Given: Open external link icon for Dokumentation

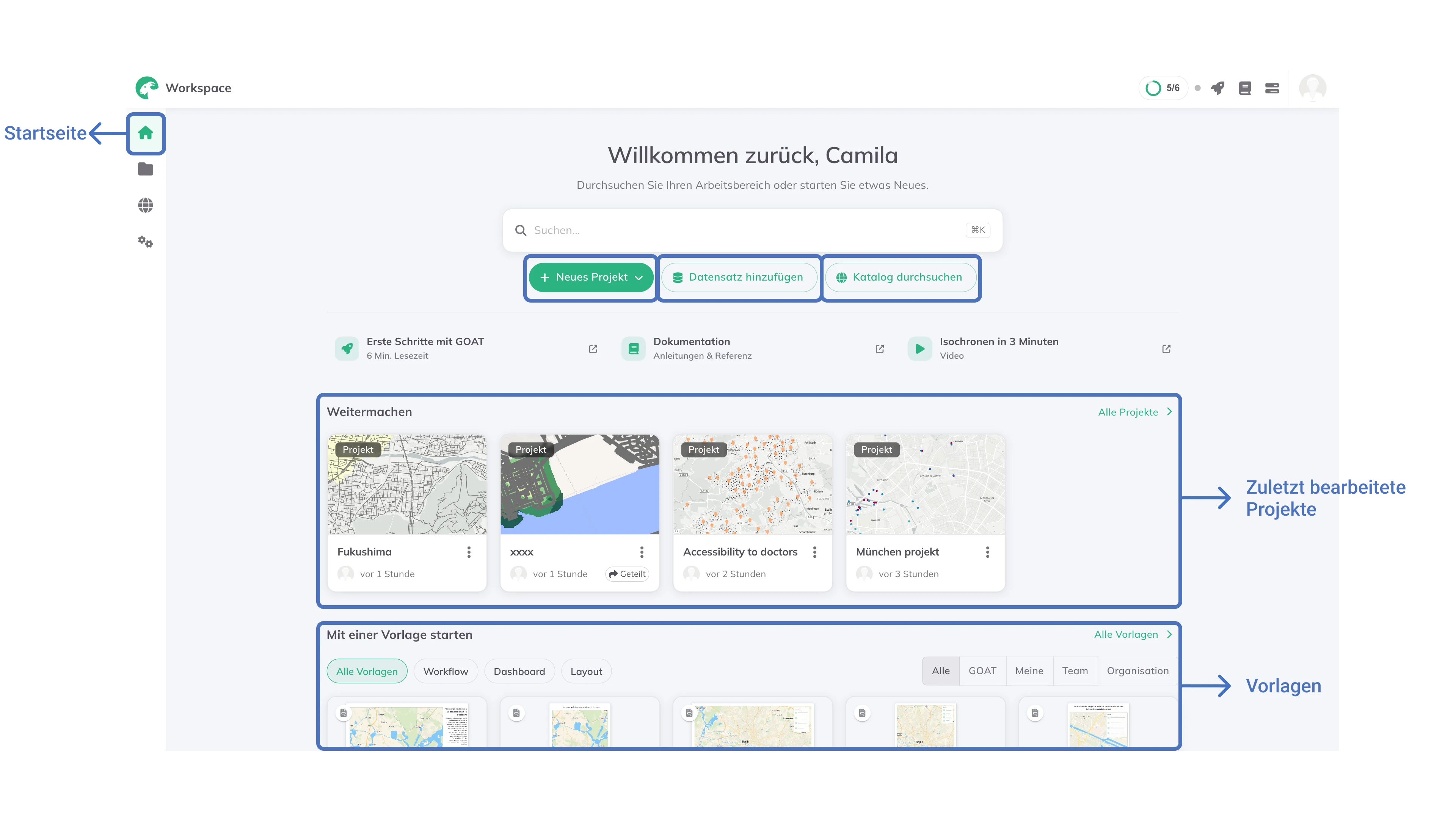Looking at the screenshot, I should 880,349.
